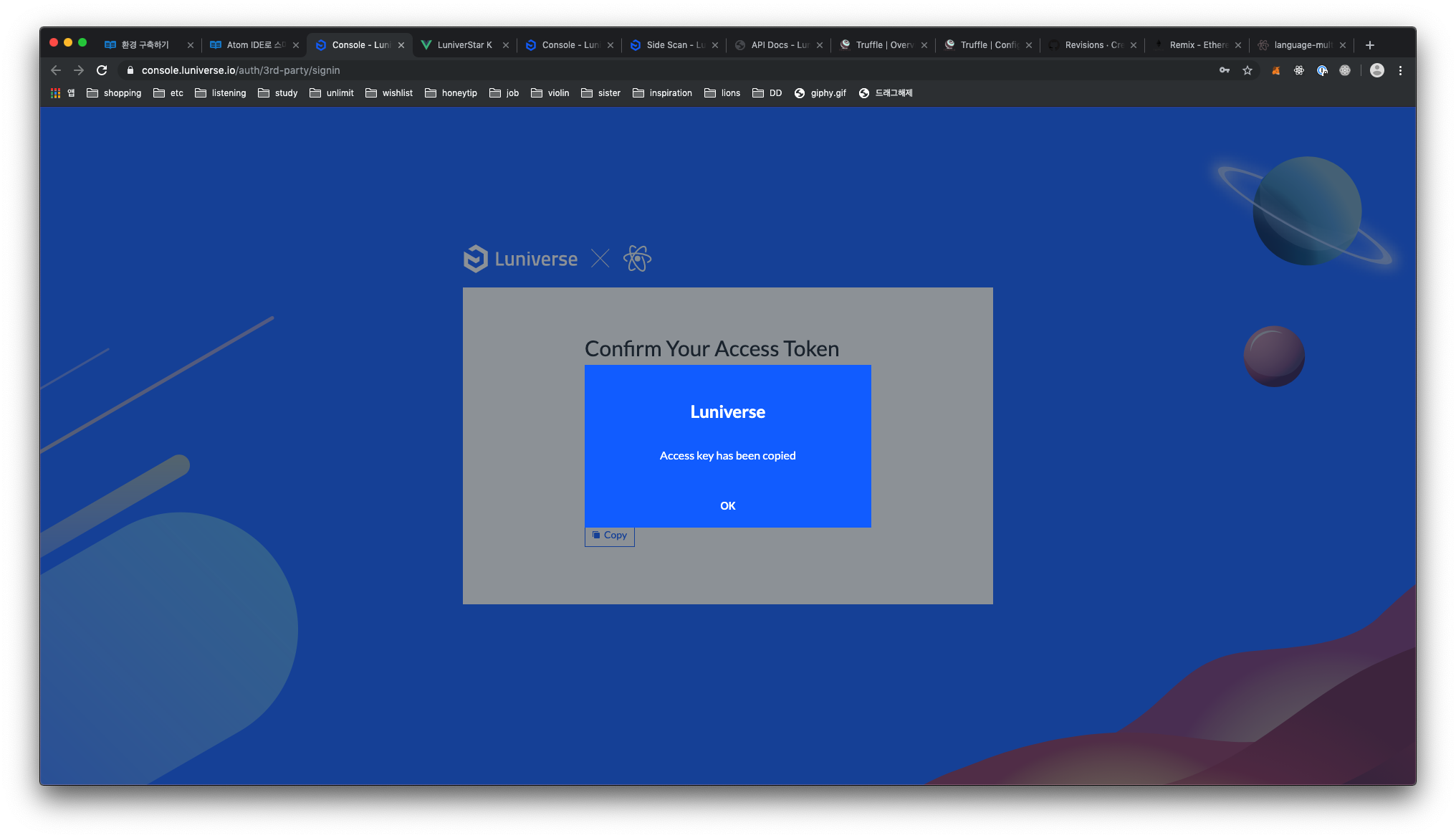1456x838 pixels.
Task: Open the Apps shortcut in bookmarks bar
Action: click(x=63, y=93)
